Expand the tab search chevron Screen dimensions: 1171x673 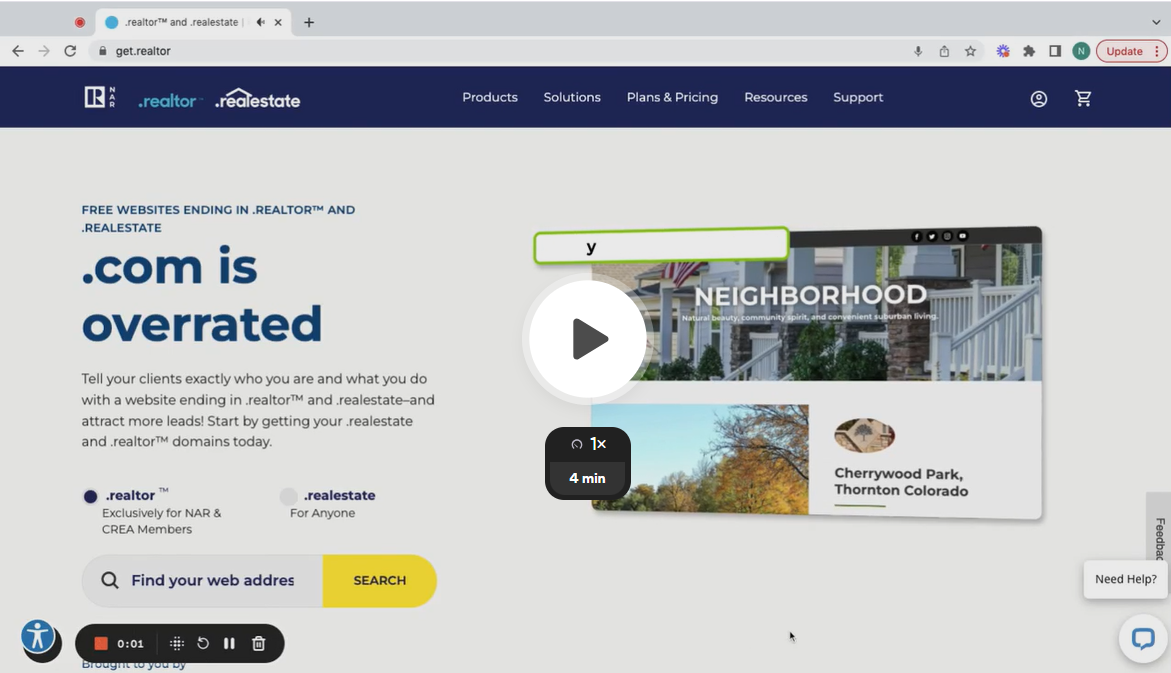1156,22
